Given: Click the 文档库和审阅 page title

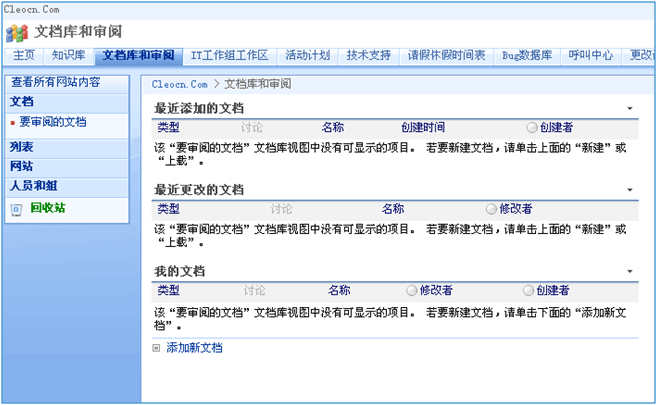Looking at the screenshot, I should (x=78, y=32).
